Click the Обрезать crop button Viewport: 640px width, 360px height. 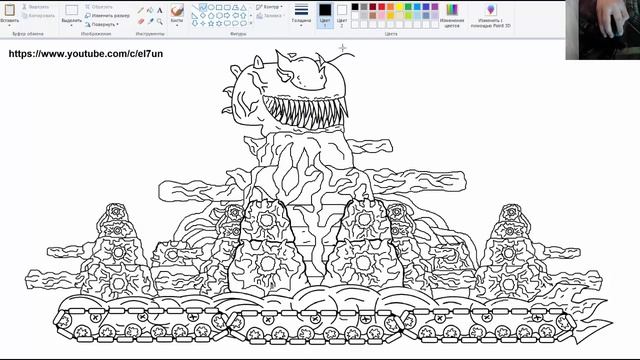point(99,7)
